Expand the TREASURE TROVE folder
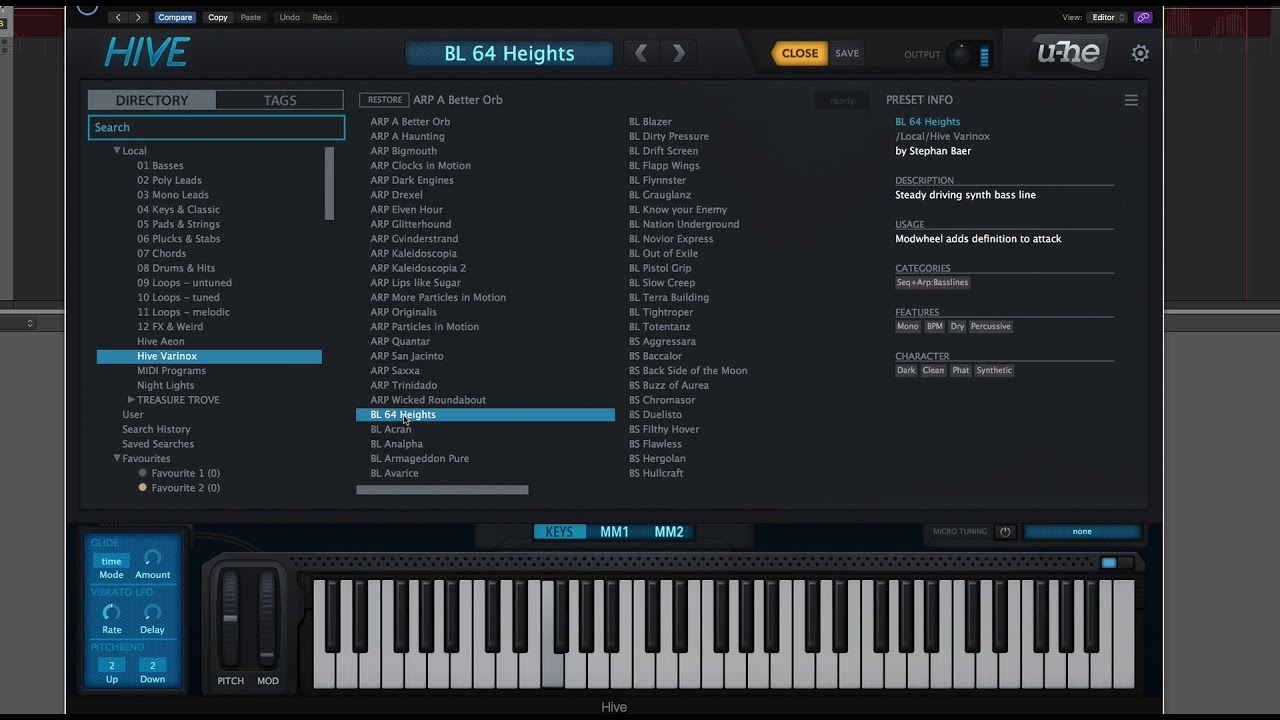1280x720 pixels. click(131, 400)
